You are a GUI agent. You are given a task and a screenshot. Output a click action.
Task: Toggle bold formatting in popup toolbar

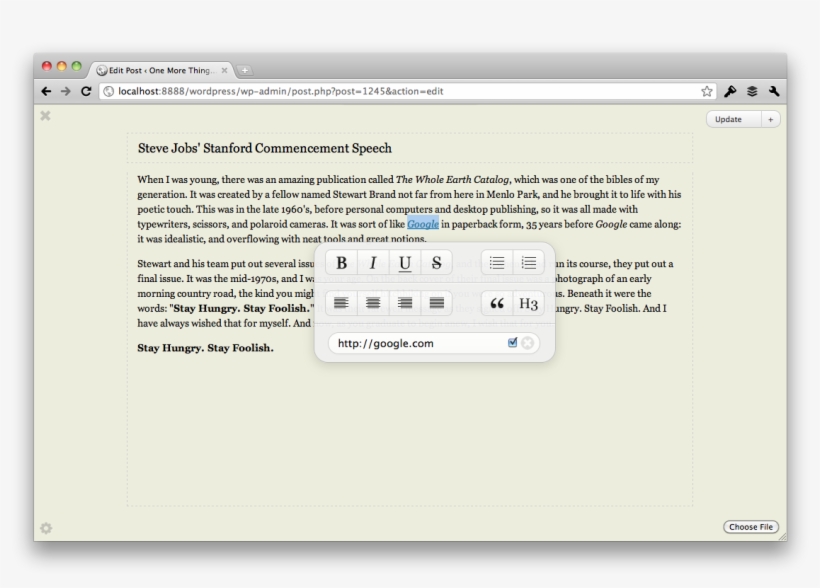(x=342, y=263)
